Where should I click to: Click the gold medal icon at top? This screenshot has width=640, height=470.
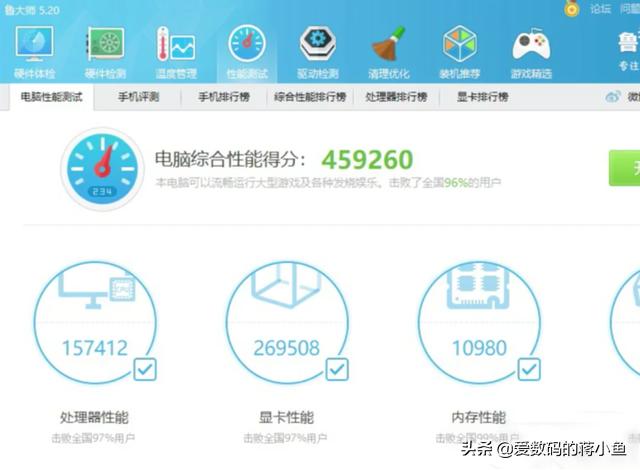click(x=572, y=8)
